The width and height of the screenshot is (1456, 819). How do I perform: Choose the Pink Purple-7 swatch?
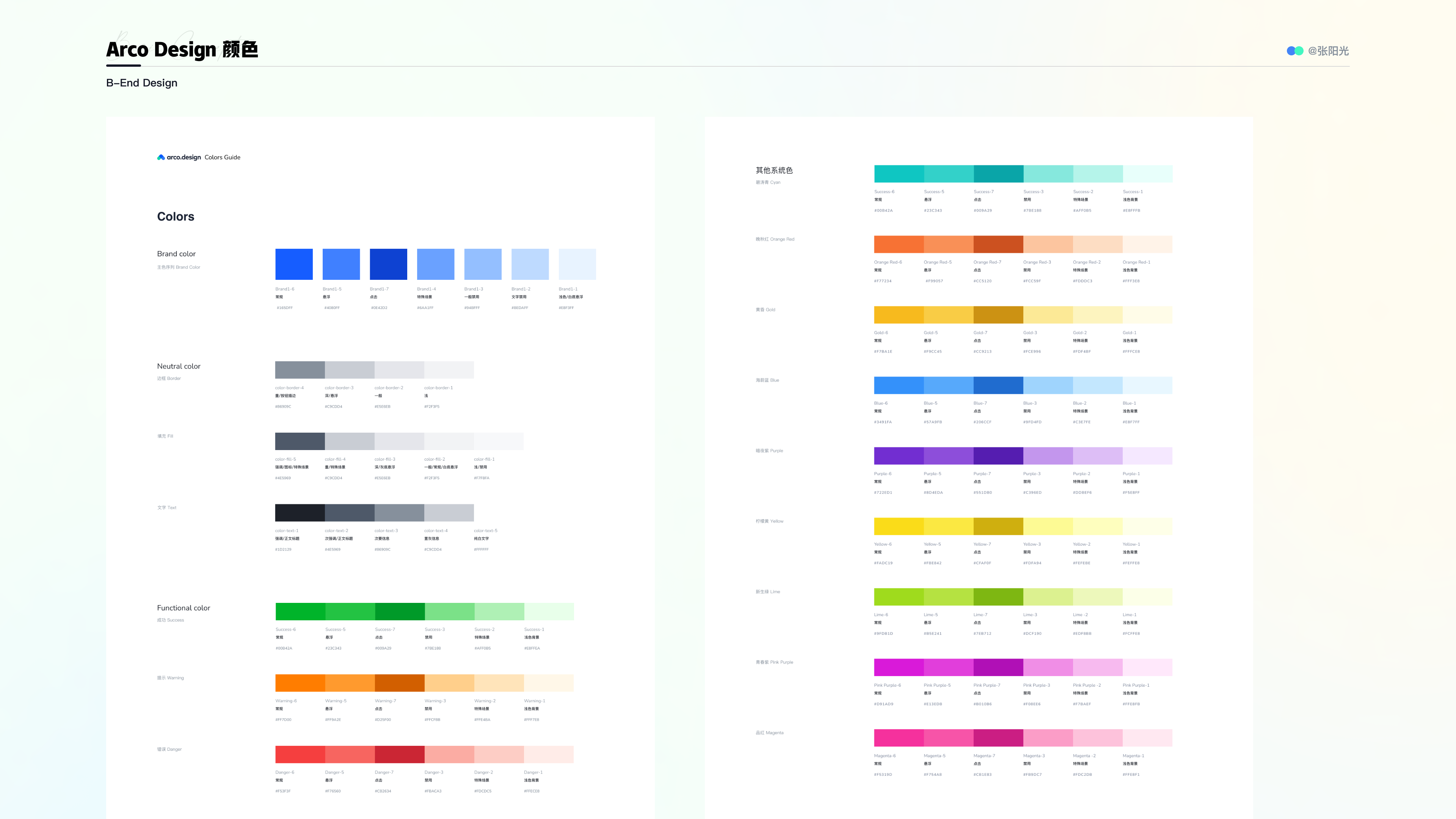[998, 667]
